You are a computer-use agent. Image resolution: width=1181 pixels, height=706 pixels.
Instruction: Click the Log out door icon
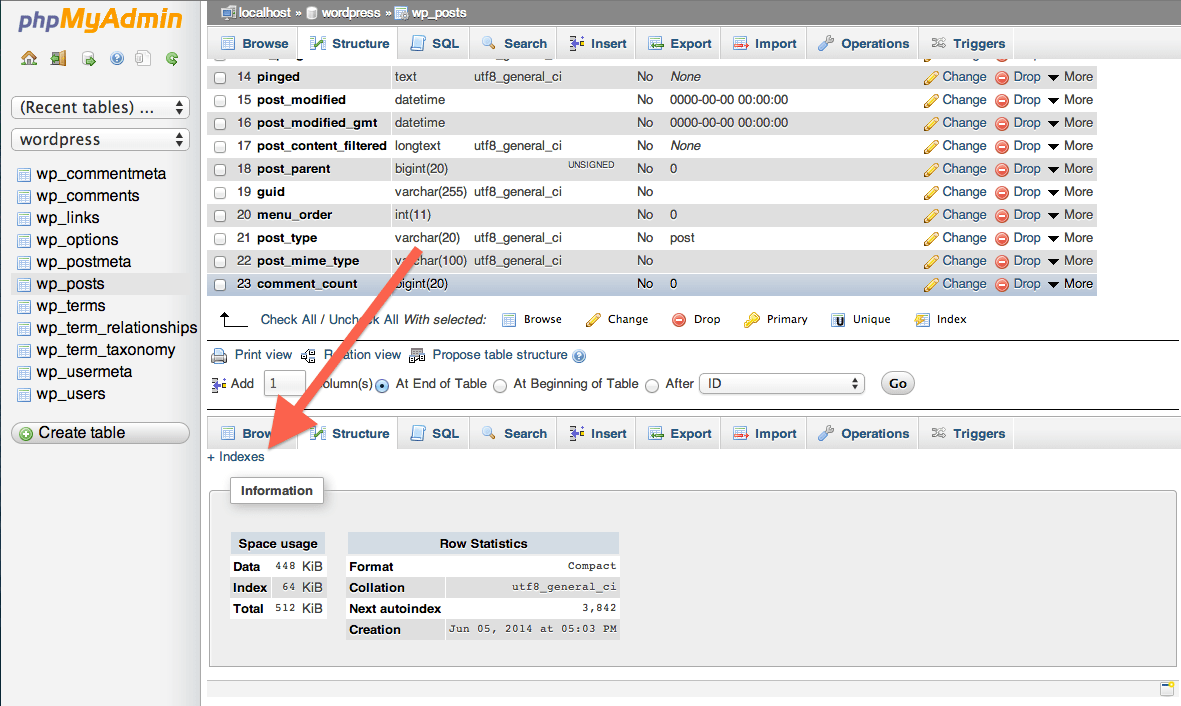tap(58, 58)
